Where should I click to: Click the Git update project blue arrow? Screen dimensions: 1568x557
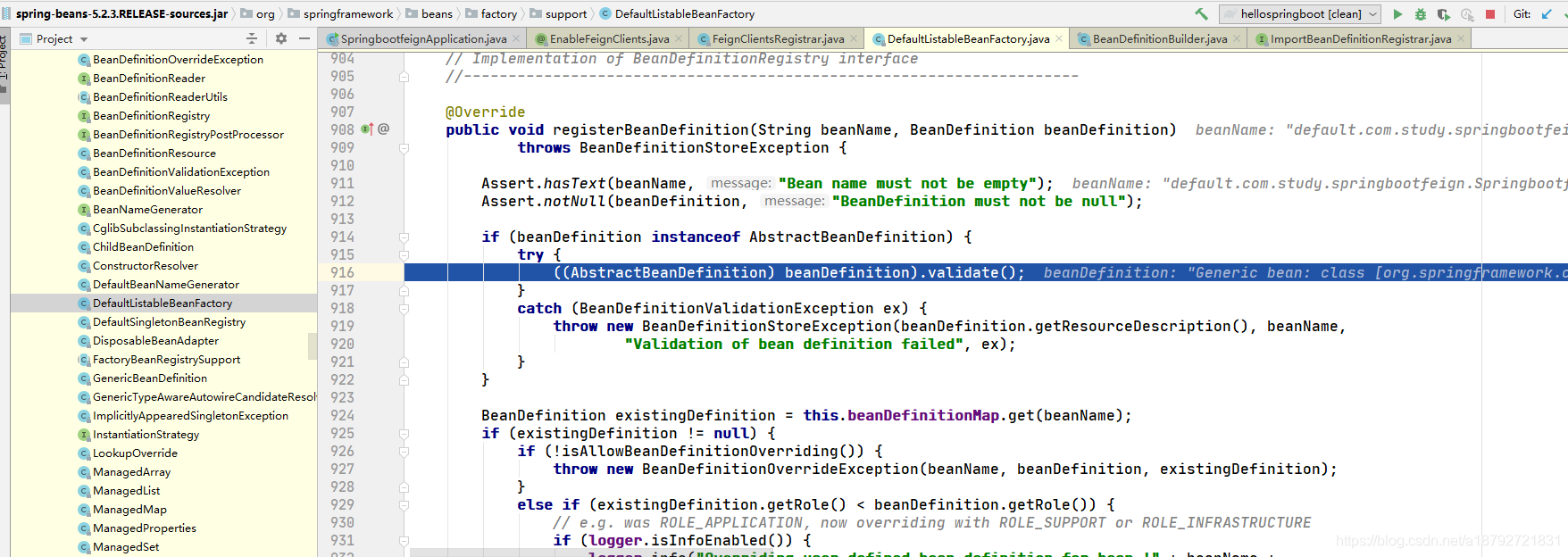[x=1547, y=14]
